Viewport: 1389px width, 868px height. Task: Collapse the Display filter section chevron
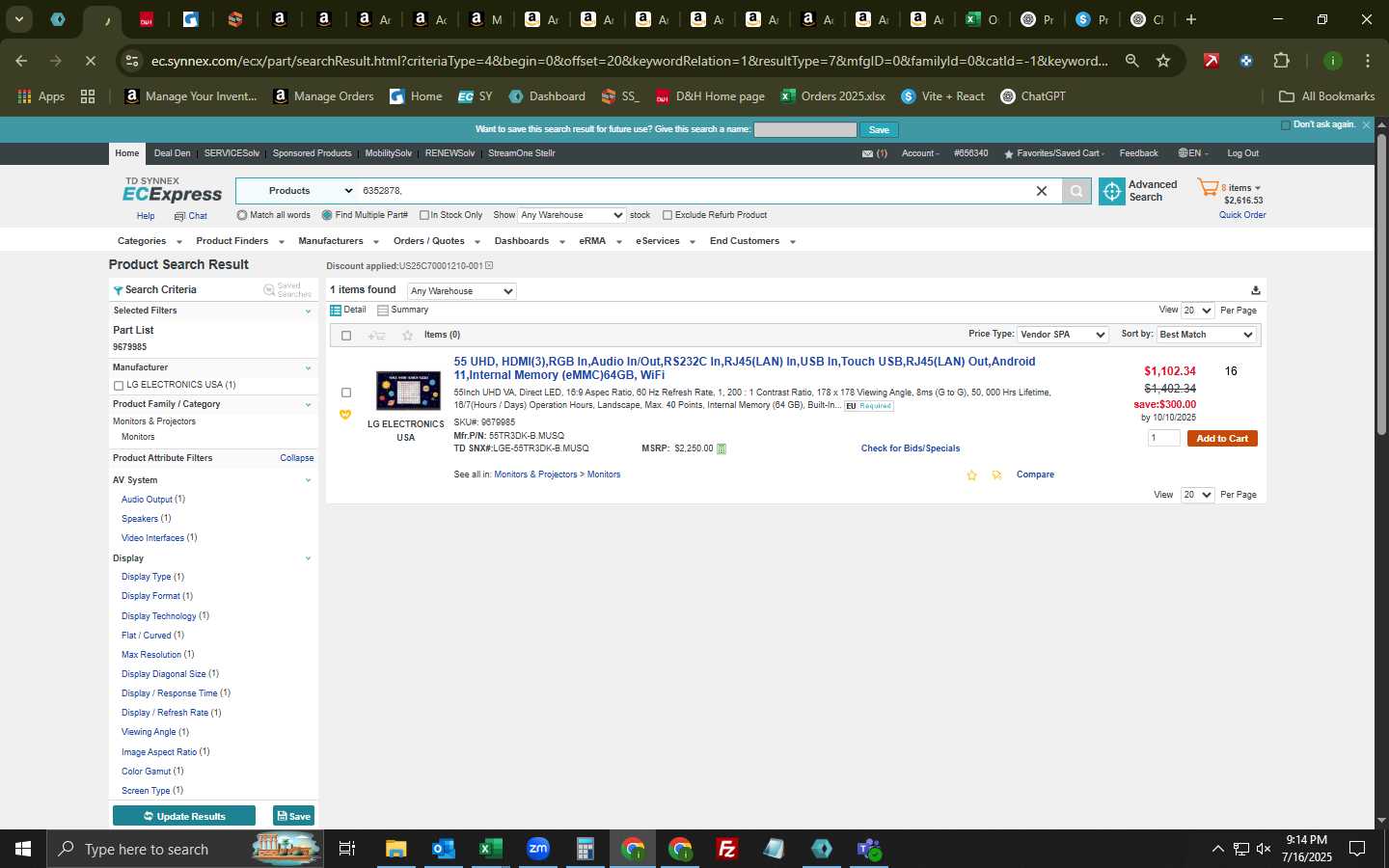click(x=308, y=558)
